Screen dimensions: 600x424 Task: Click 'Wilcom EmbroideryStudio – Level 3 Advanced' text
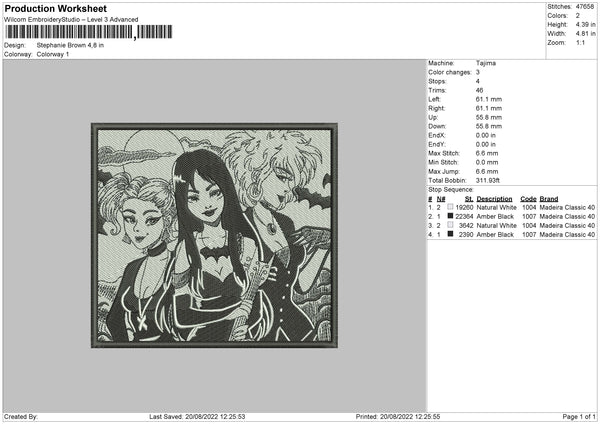[x=71, y=20]
